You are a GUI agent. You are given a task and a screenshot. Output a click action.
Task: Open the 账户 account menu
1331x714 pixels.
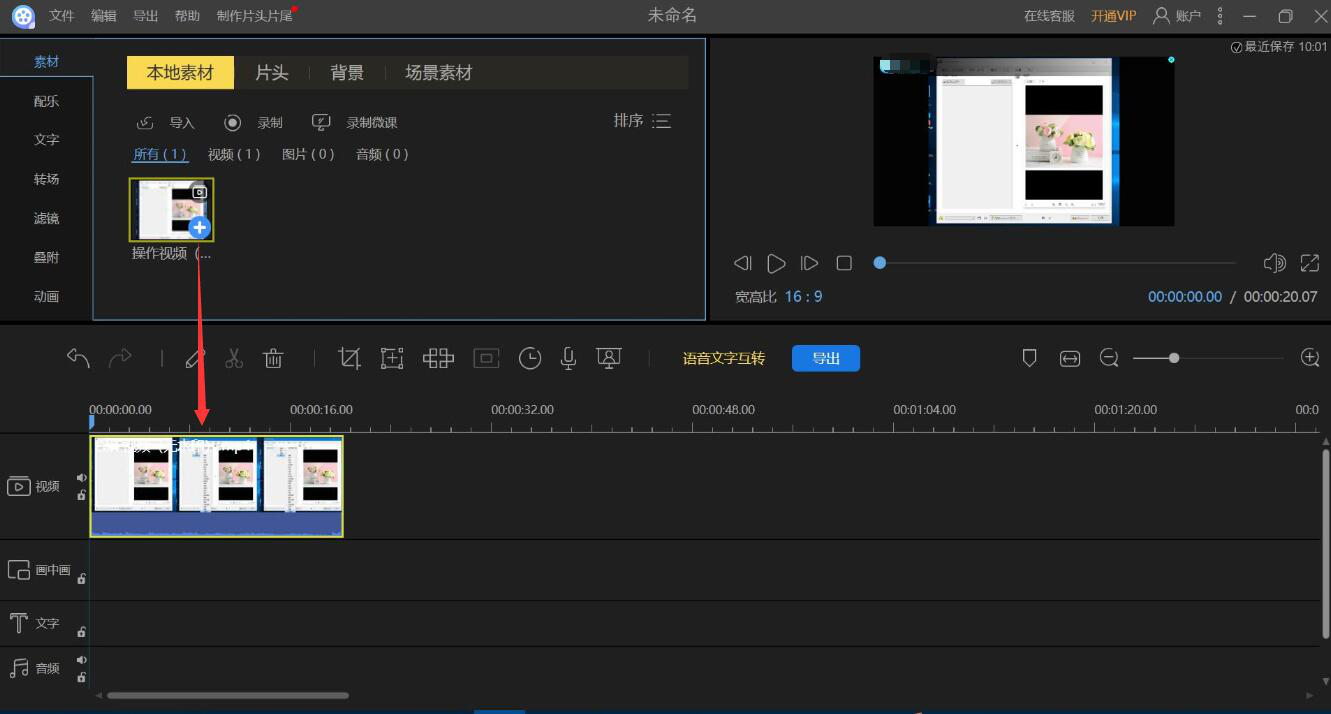1177,16
